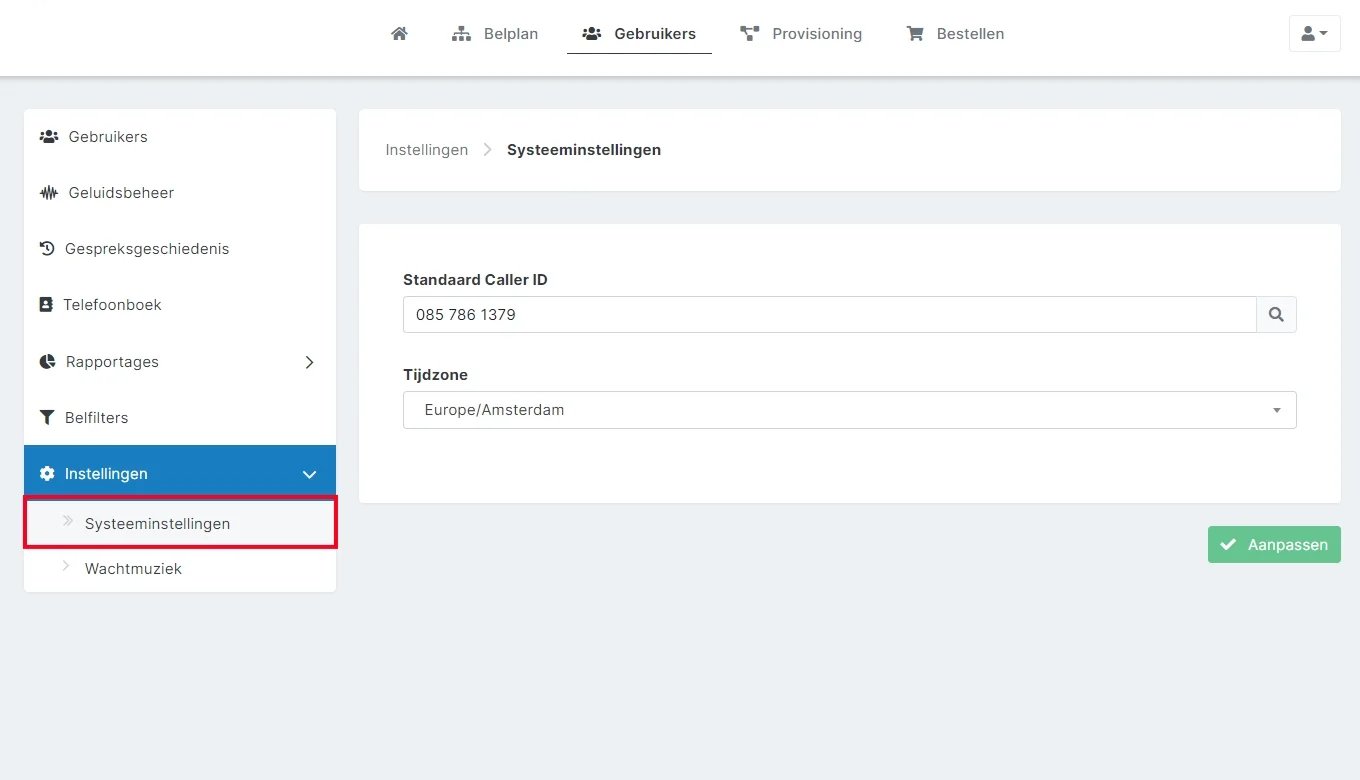Expand the Rapportages submenu chevron
The width and height of the screenshot is (1360, 780).
pos(309,362)
